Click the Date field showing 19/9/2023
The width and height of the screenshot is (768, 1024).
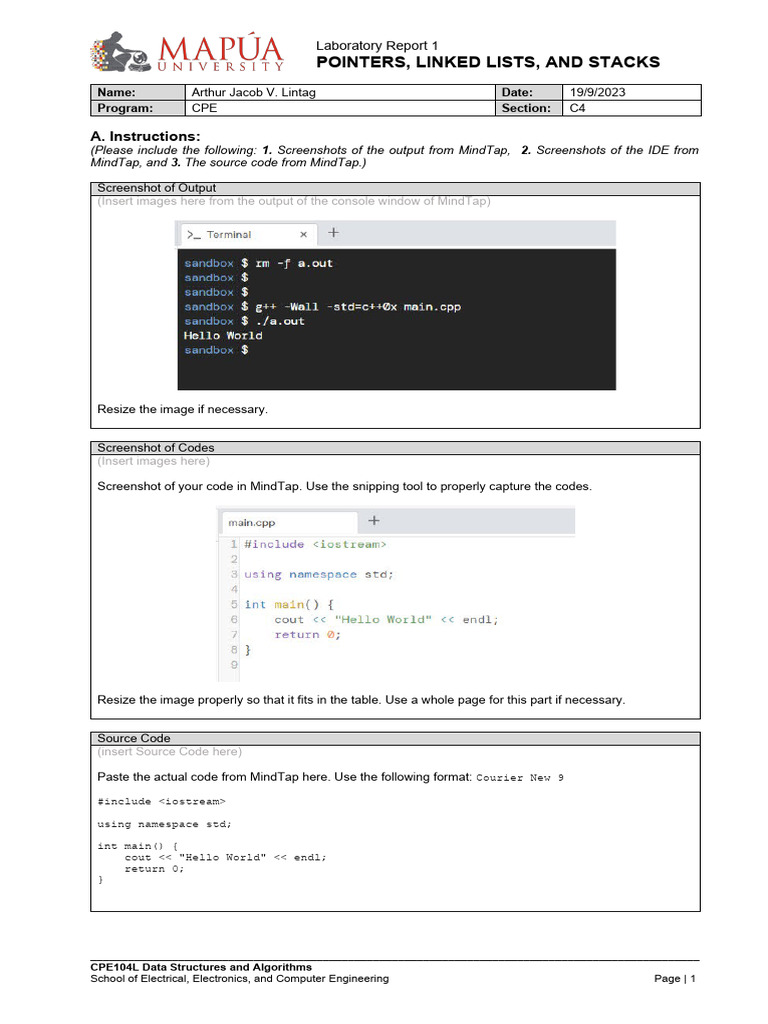click(x=631, y=92)
